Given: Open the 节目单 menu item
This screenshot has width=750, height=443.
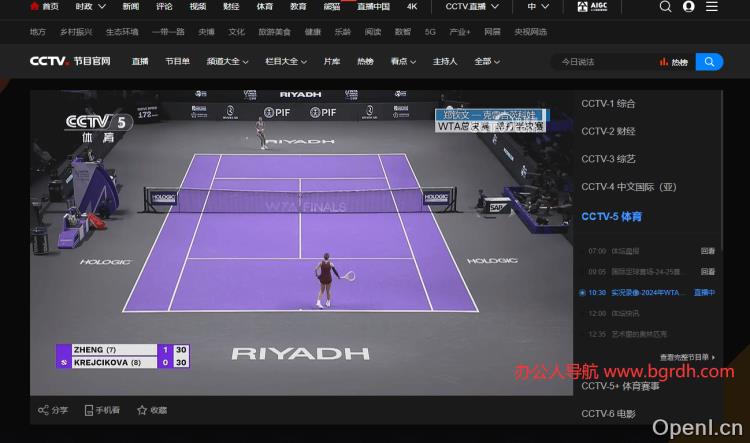Looking at the screenshot, I should pyautogui.click(x=177, y=62).
